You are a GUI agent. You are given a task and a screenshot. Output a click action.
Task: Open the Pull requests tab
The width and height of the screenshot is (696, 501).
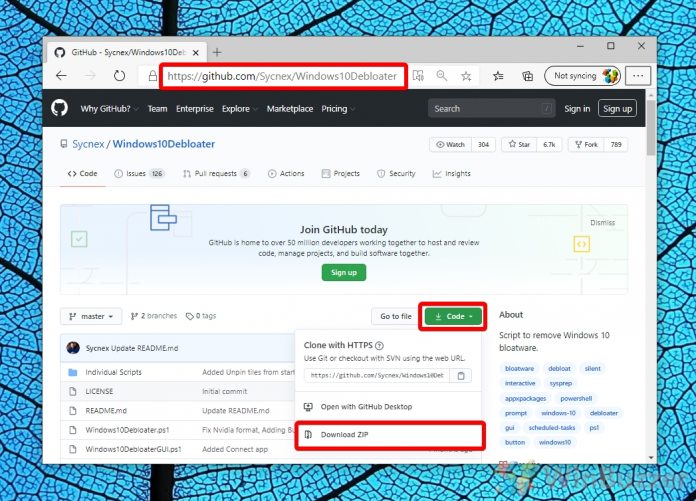216,173
